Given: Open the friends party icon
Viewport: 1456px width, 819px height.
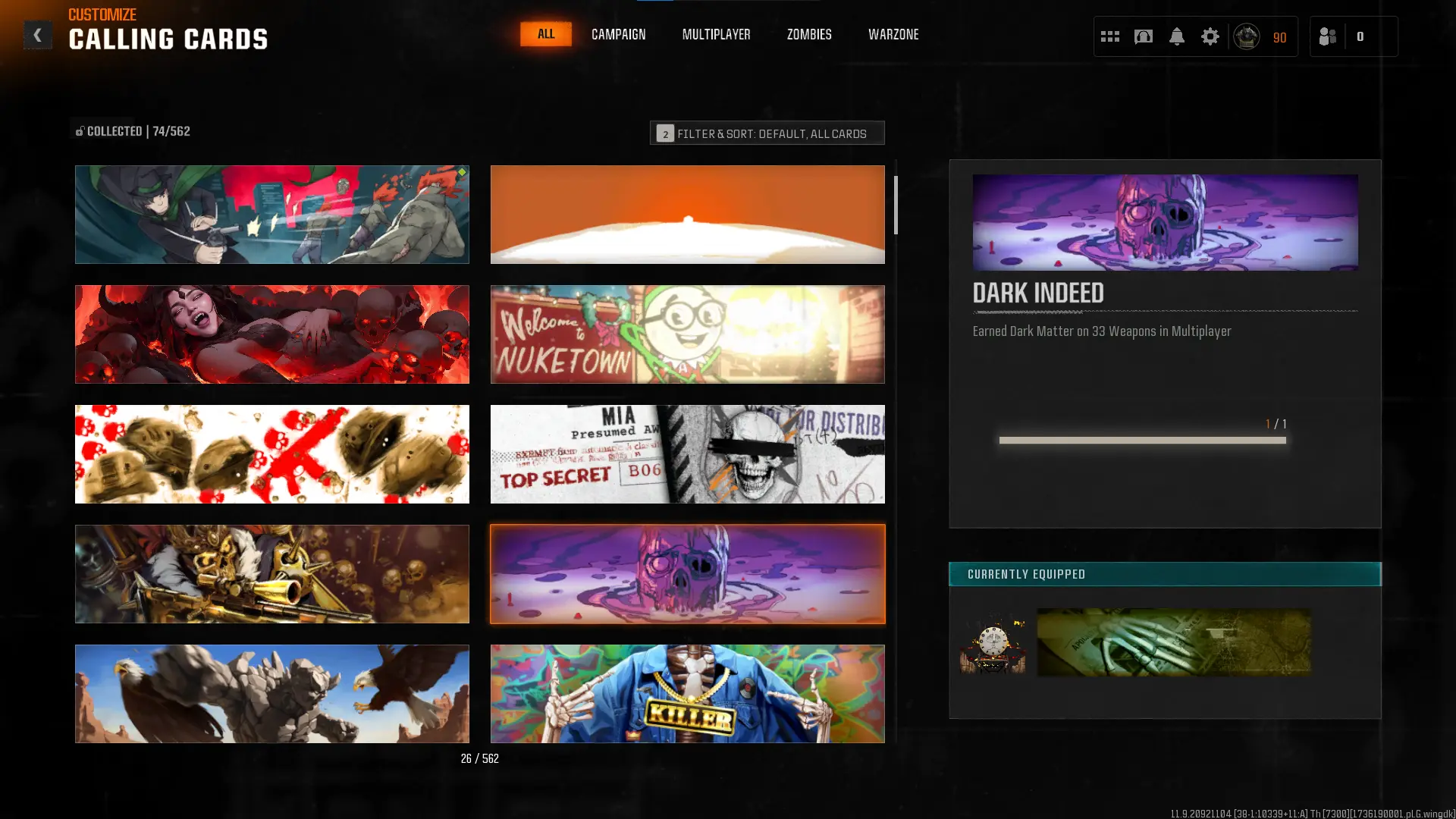Looking at the screenshot, I should [x=1327, y=36].
